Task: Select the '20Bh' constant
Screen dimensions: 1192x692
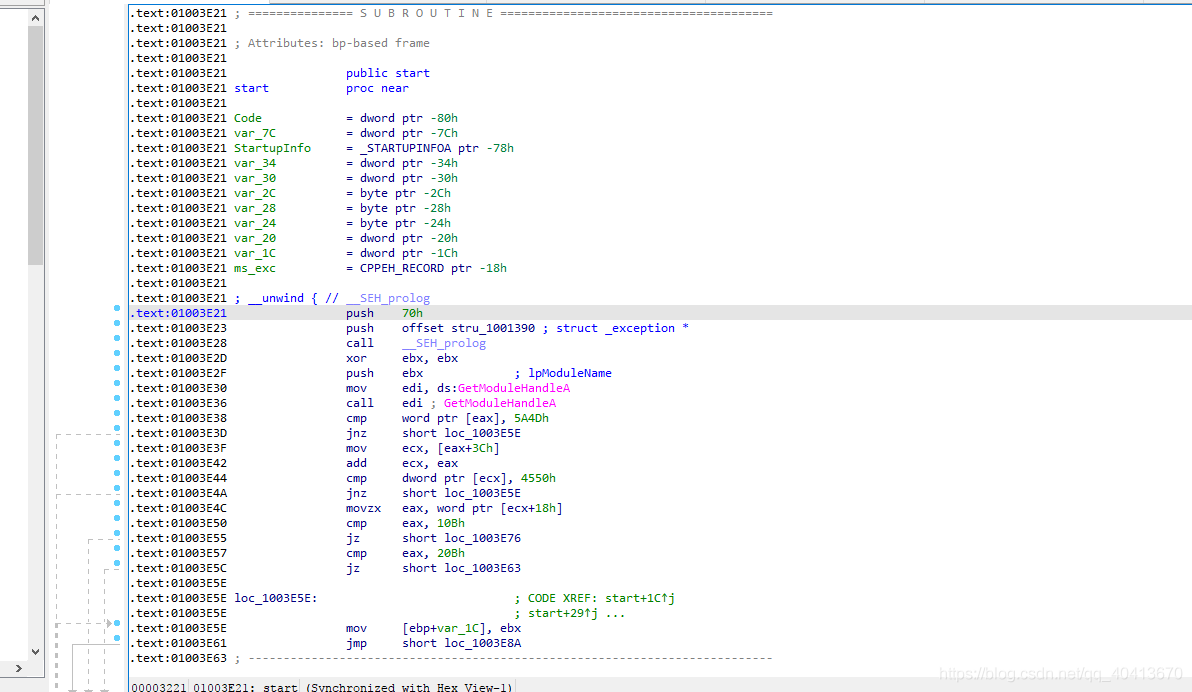Action: pyautogui.click(x=451, y=554)
